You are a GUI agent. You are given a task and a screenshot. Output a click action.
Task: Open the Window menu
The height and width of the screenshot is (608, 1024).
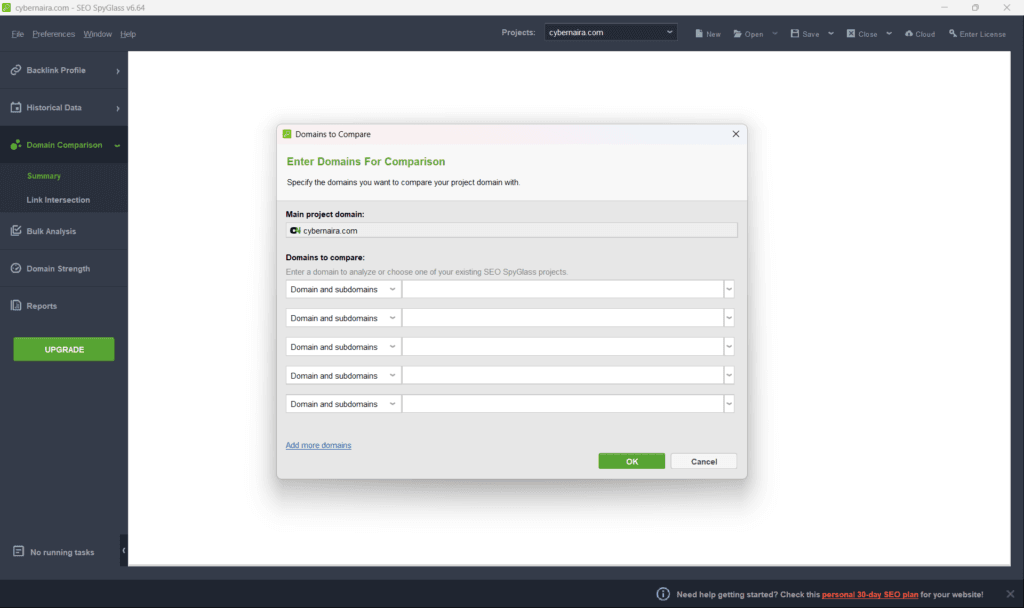[x=97, y=34]
